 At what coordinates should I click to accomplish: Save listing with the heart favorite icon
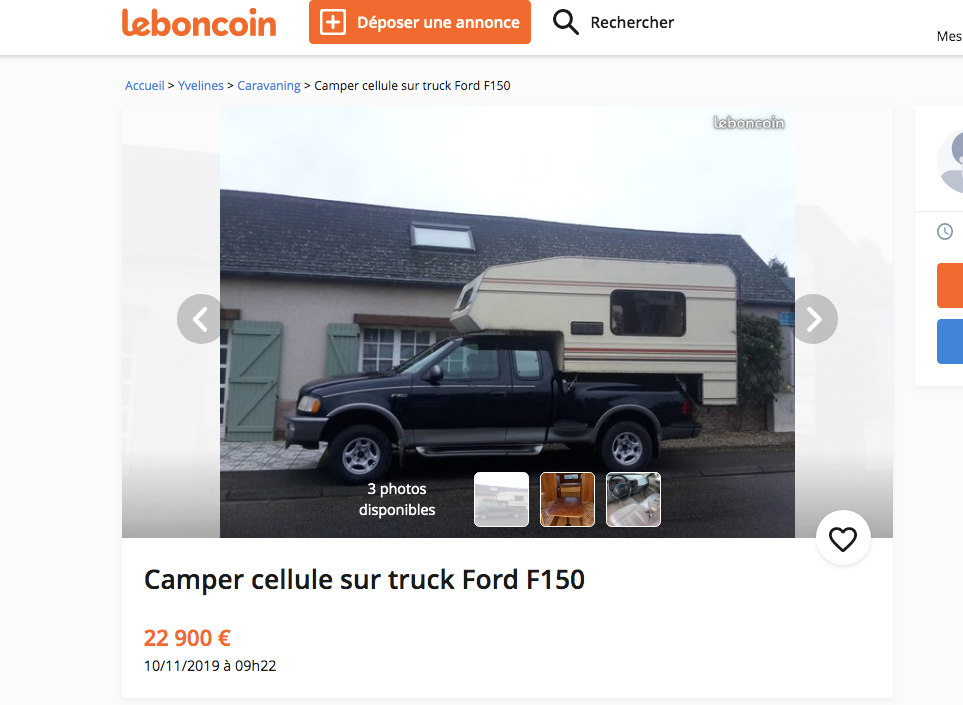coord(843,539)
